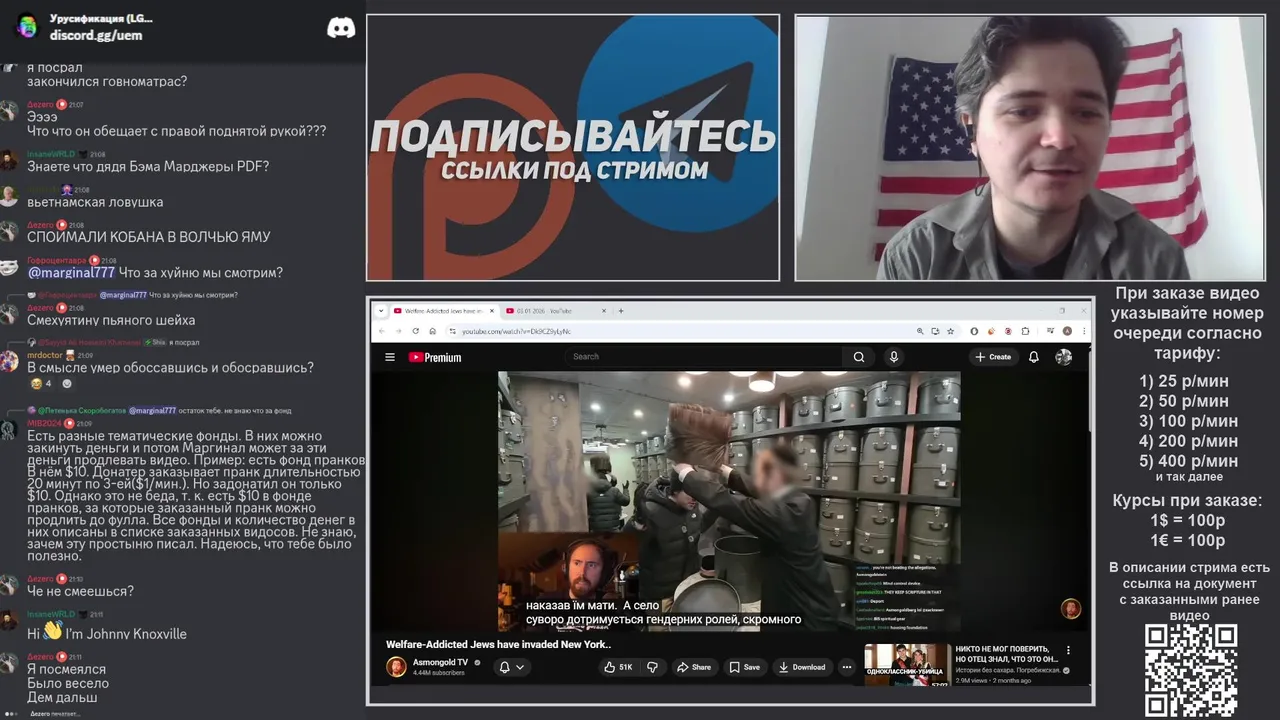Click the site info icon in address bar
The height and width of the screenshot is (720, 1280).
[452, 331]
